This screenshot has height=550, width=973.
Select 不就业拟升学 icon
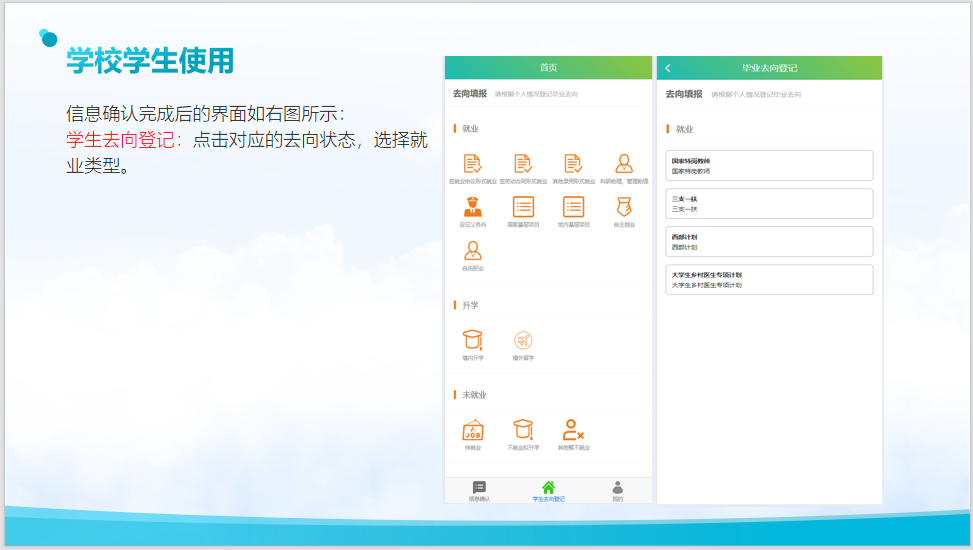(x=523, y=430)
